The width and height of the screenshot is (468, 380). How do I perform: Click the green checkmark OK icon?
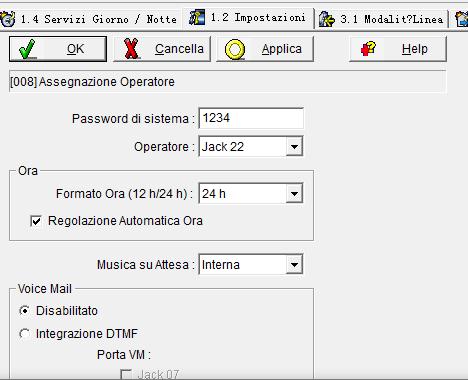[x=27, y=49]
